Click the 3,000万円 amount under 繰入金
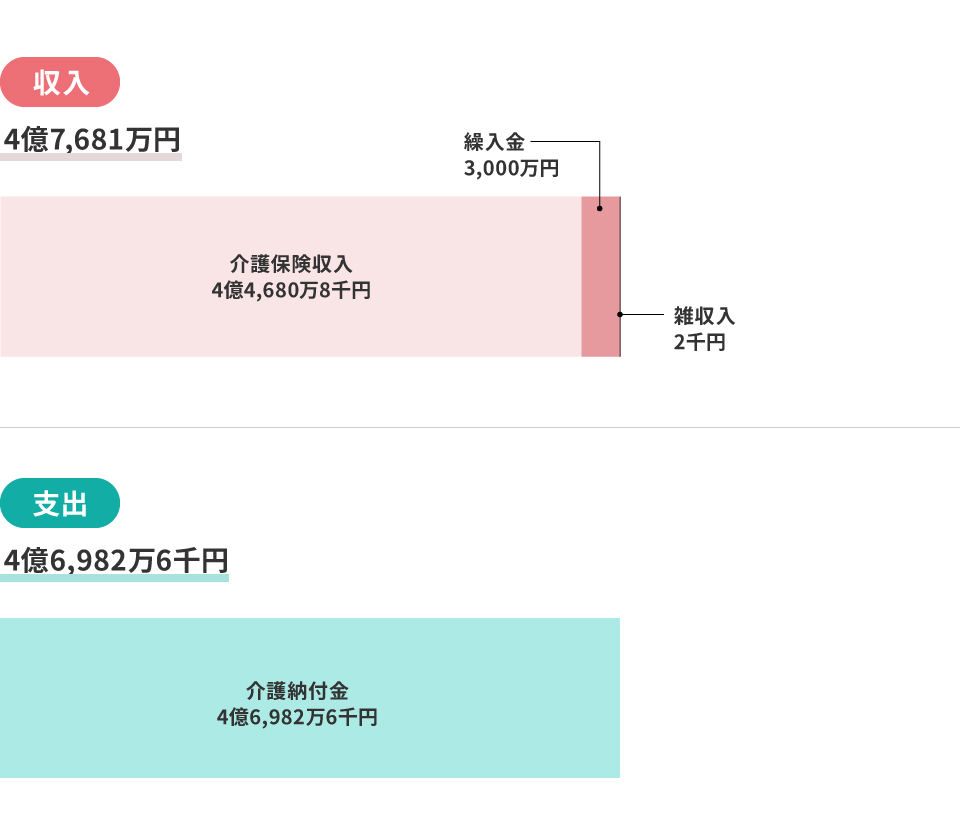960x840 pixels. [510, 168]
